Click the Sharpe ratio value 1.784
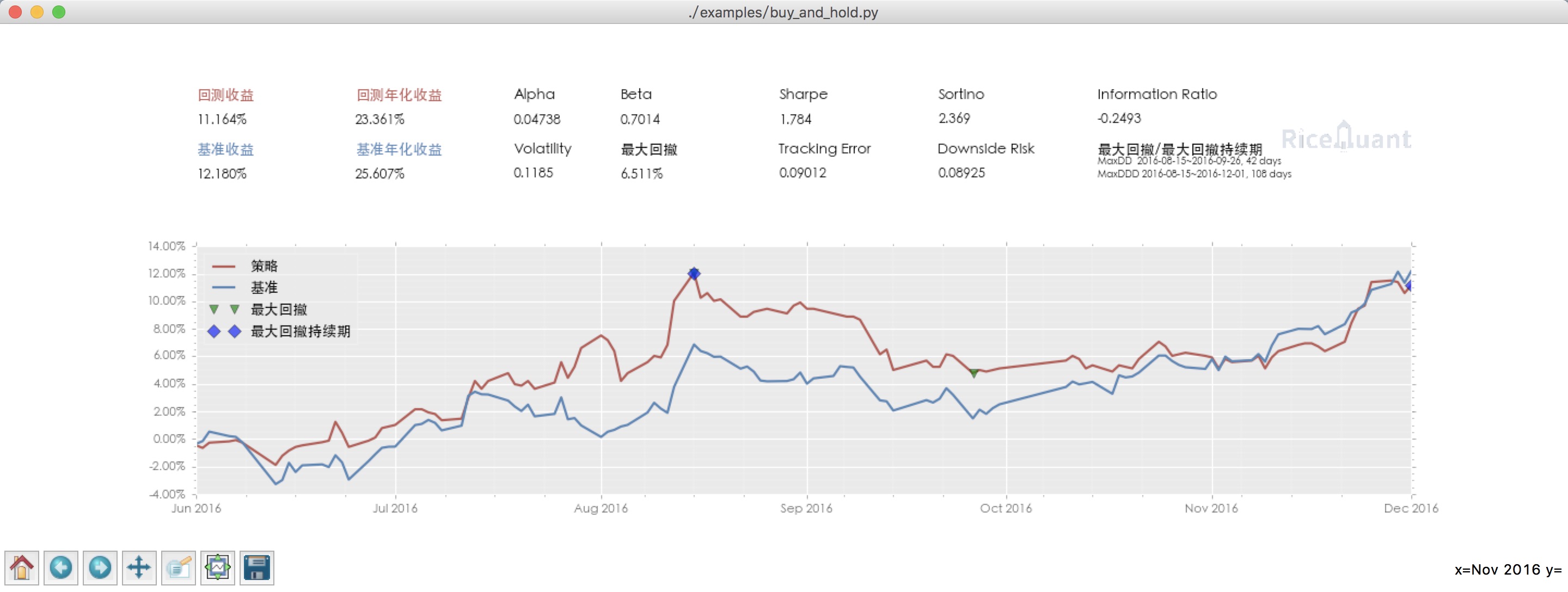 click(x=795, y=119)
